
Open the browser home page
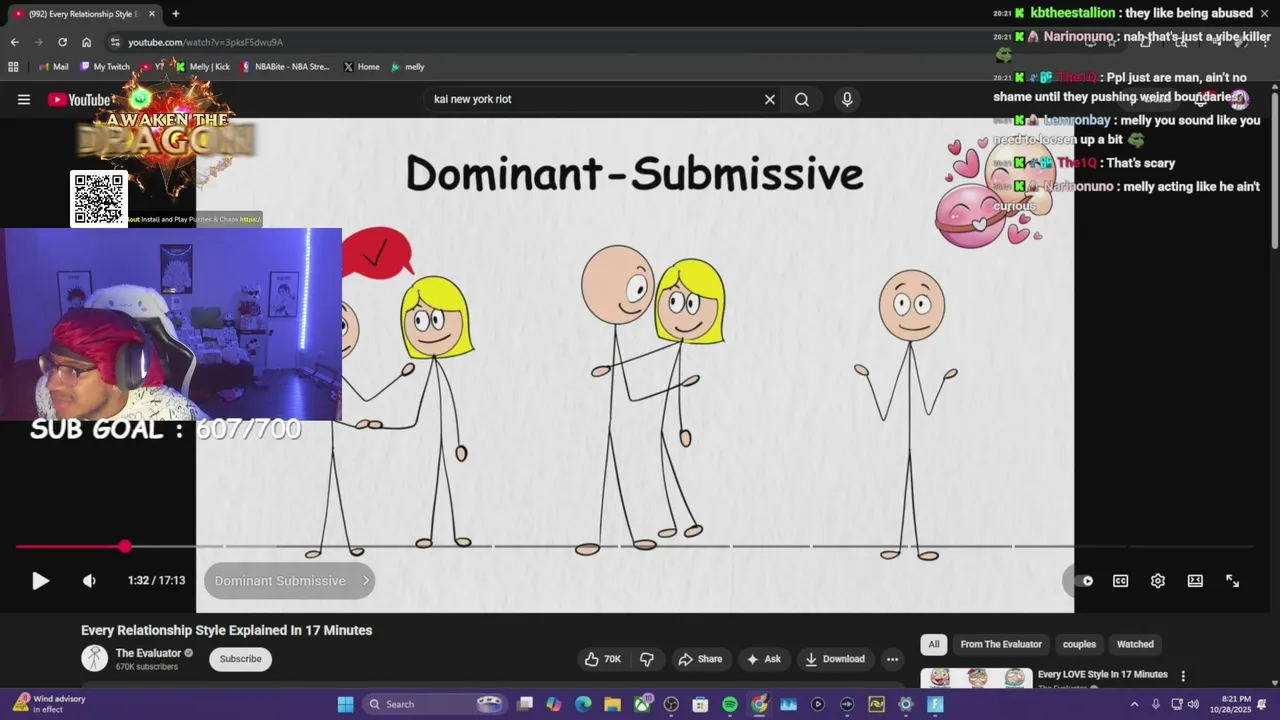click(86, 42)
